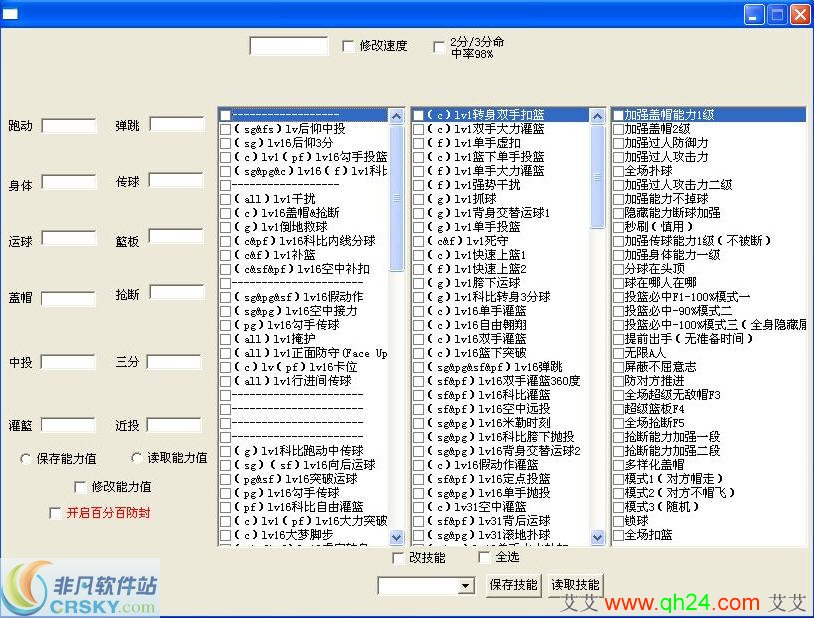Focus the 三分 input box

click(176, 361)
